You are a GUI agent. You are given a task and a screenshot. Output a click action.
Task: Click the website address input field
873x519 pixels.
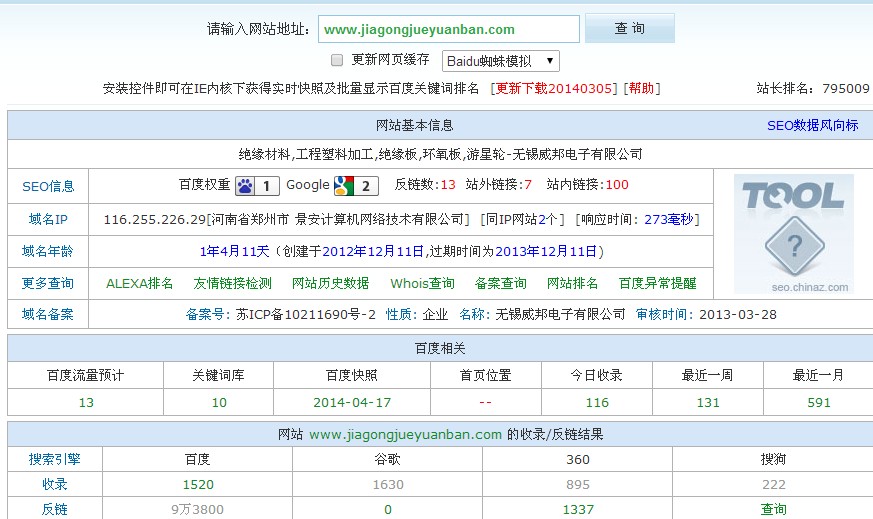(448, 30)
